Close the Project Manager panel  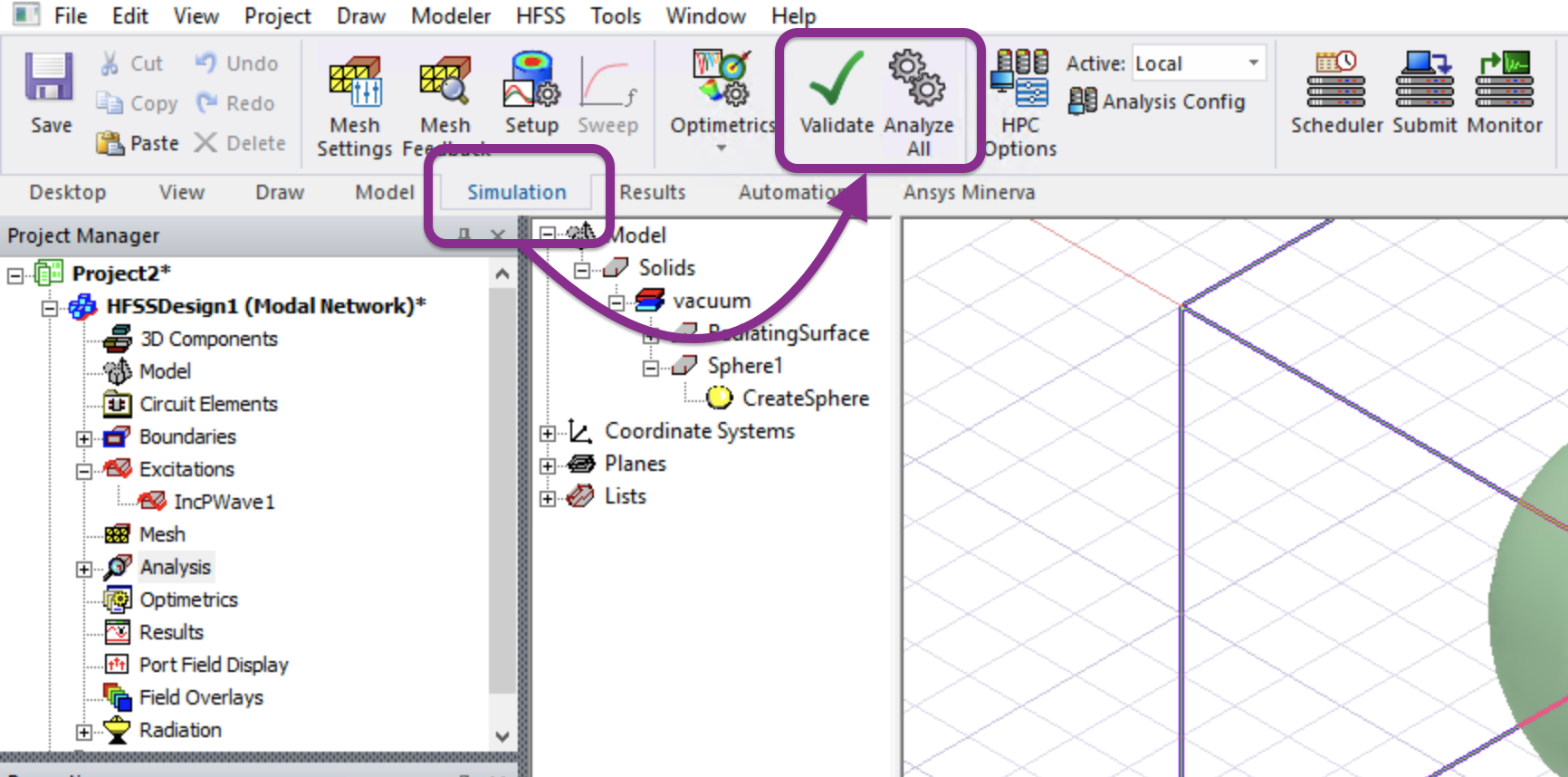[x=497, y=235]
